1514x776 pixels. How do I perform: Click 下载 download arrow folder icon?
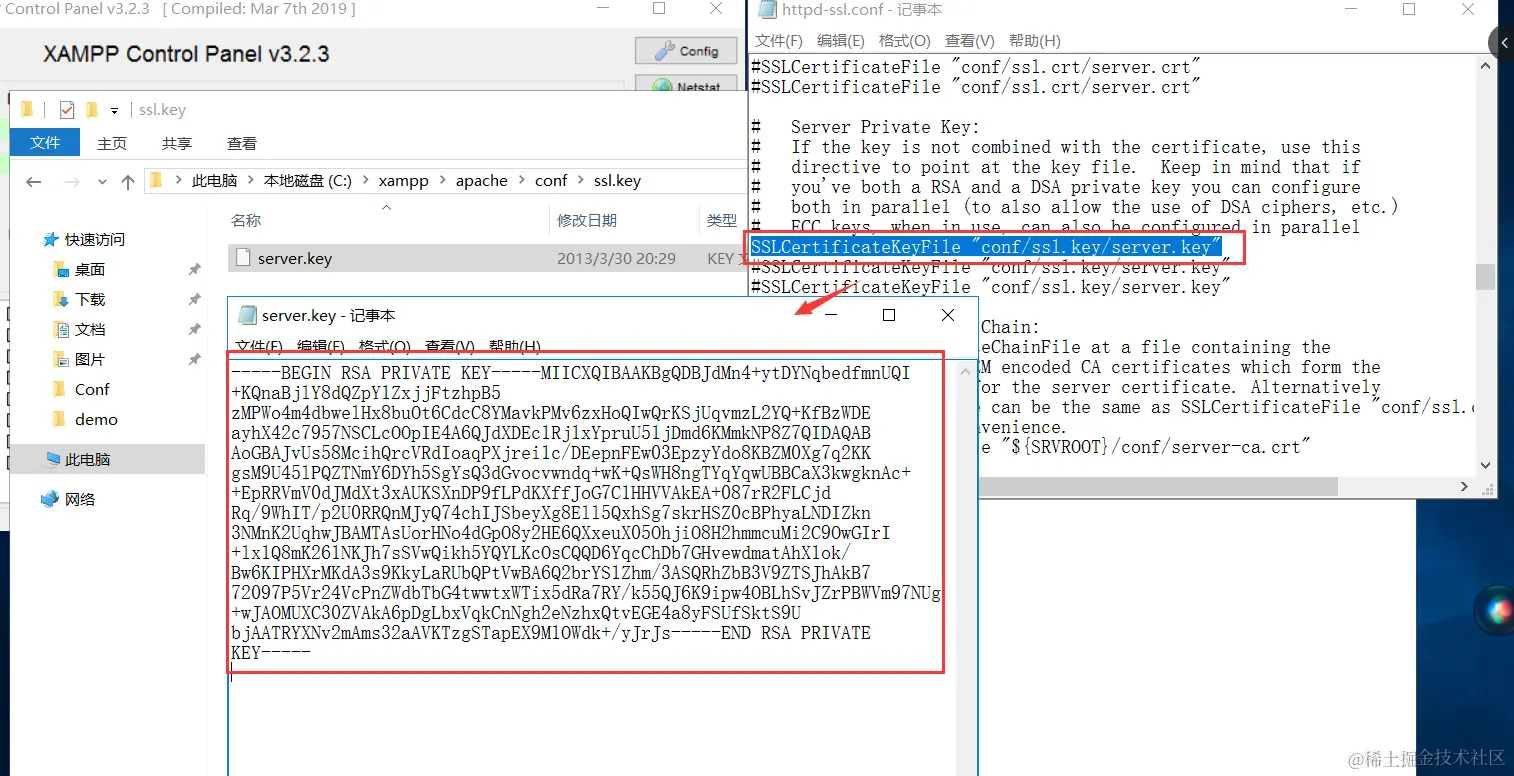60,300
